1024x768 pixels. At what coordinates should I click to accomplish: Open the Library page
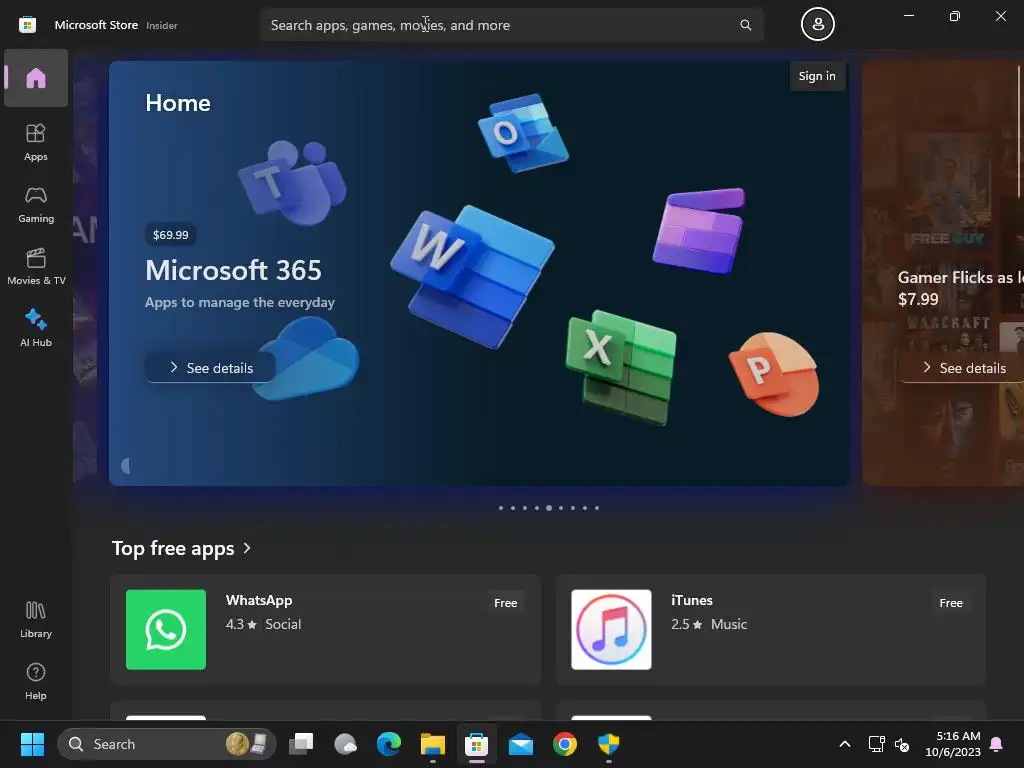36,620
